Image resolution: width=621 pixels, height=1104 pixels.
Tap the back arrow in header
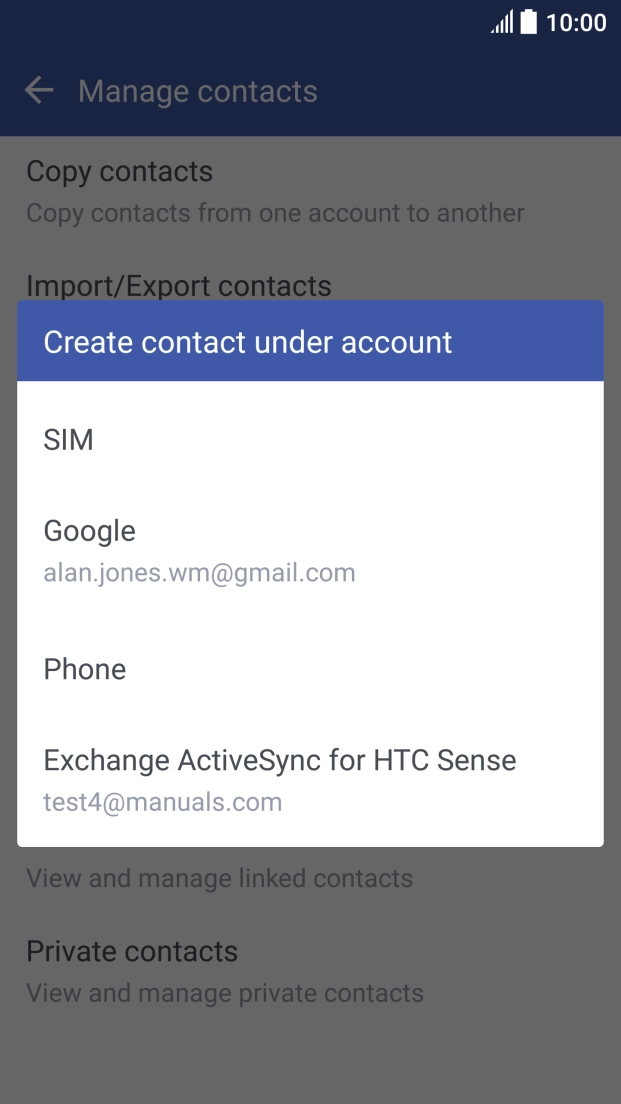tap(39, 91)
